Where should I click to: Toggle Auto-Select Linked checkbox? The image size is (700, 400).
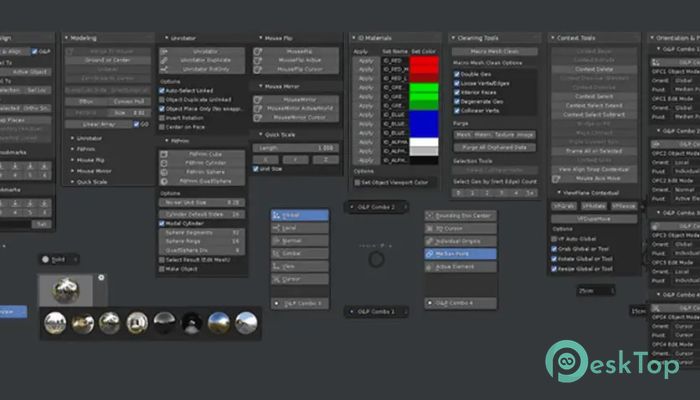[x=162, y=91]
